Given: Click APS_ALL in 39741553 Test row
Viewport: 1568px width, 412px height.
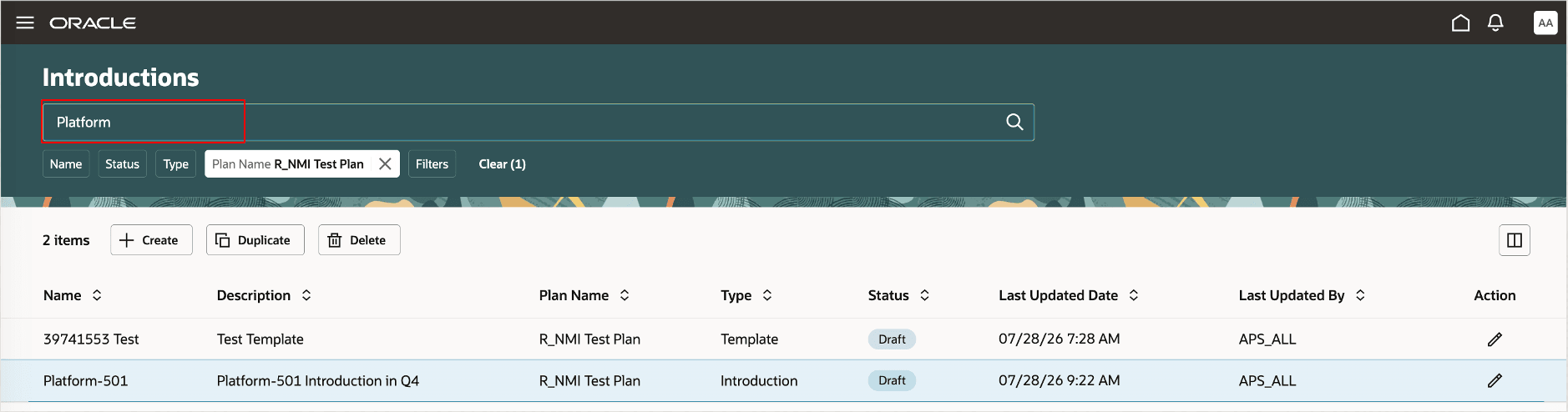Looking at the screenshot, I should (1267, 339).
